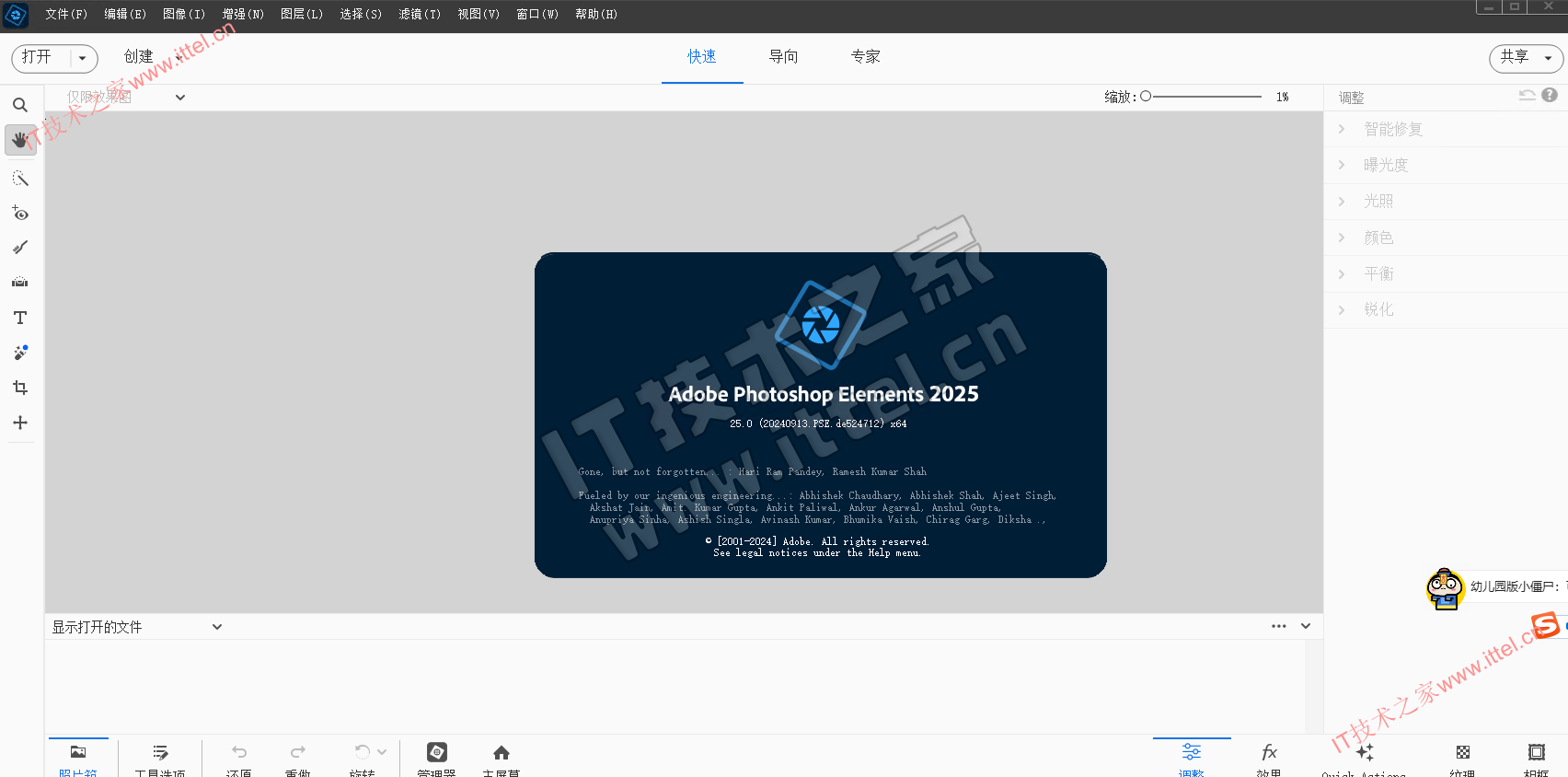Select the Type (T) tool
The height and width of the screenshot is (777, 1568).
[20, 318]
